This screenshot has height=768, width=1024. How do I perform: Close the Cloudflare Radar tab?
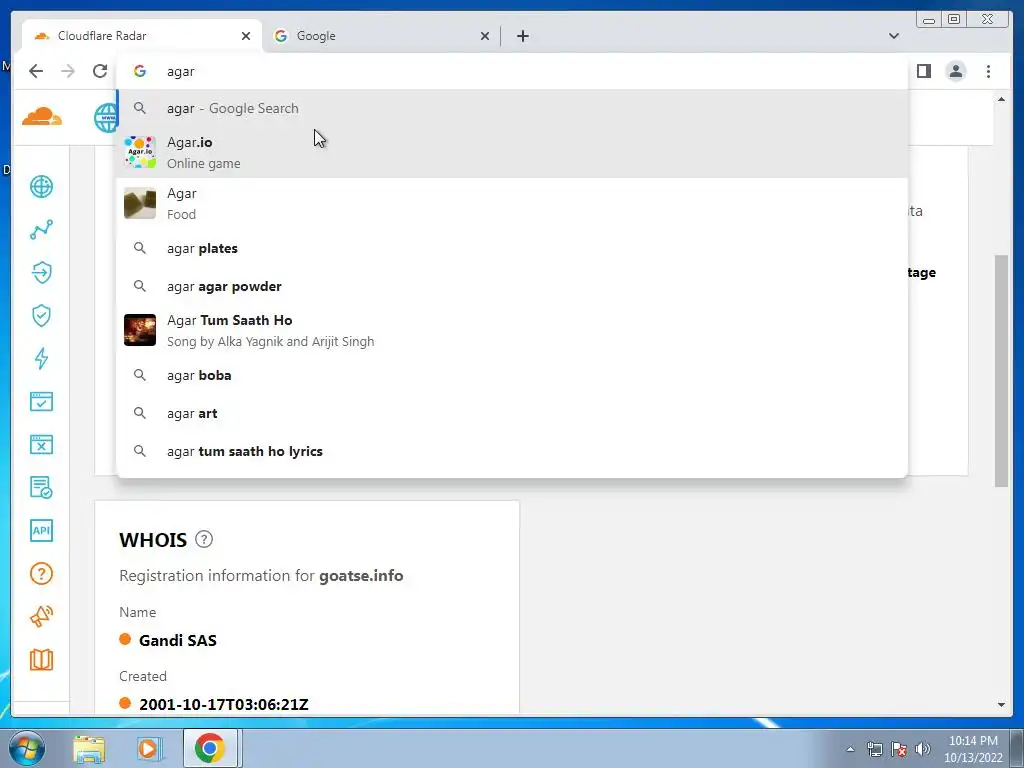coord(246,36)
